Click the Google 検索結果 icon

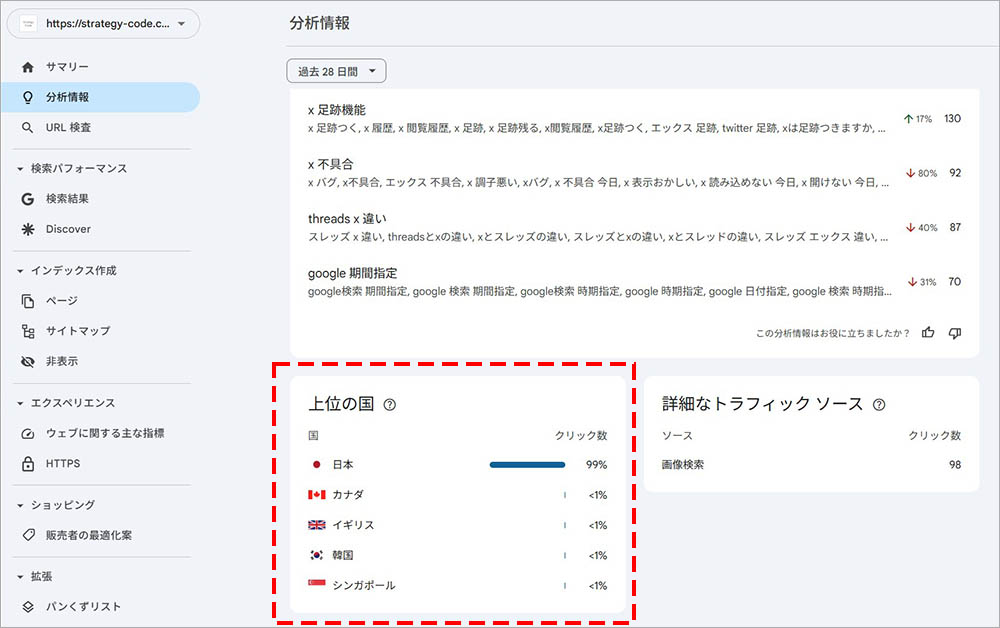pyautogui.click(x=28, y=199)
